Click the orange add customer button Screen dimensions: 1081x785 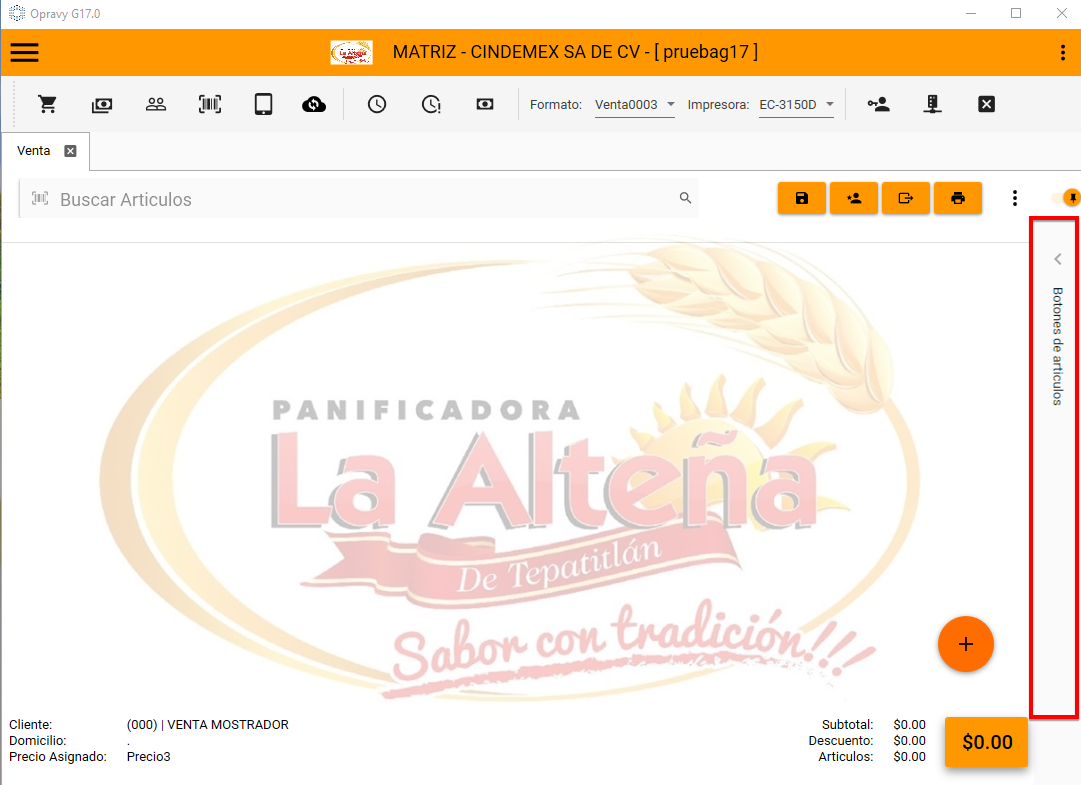tap(854, 198)
